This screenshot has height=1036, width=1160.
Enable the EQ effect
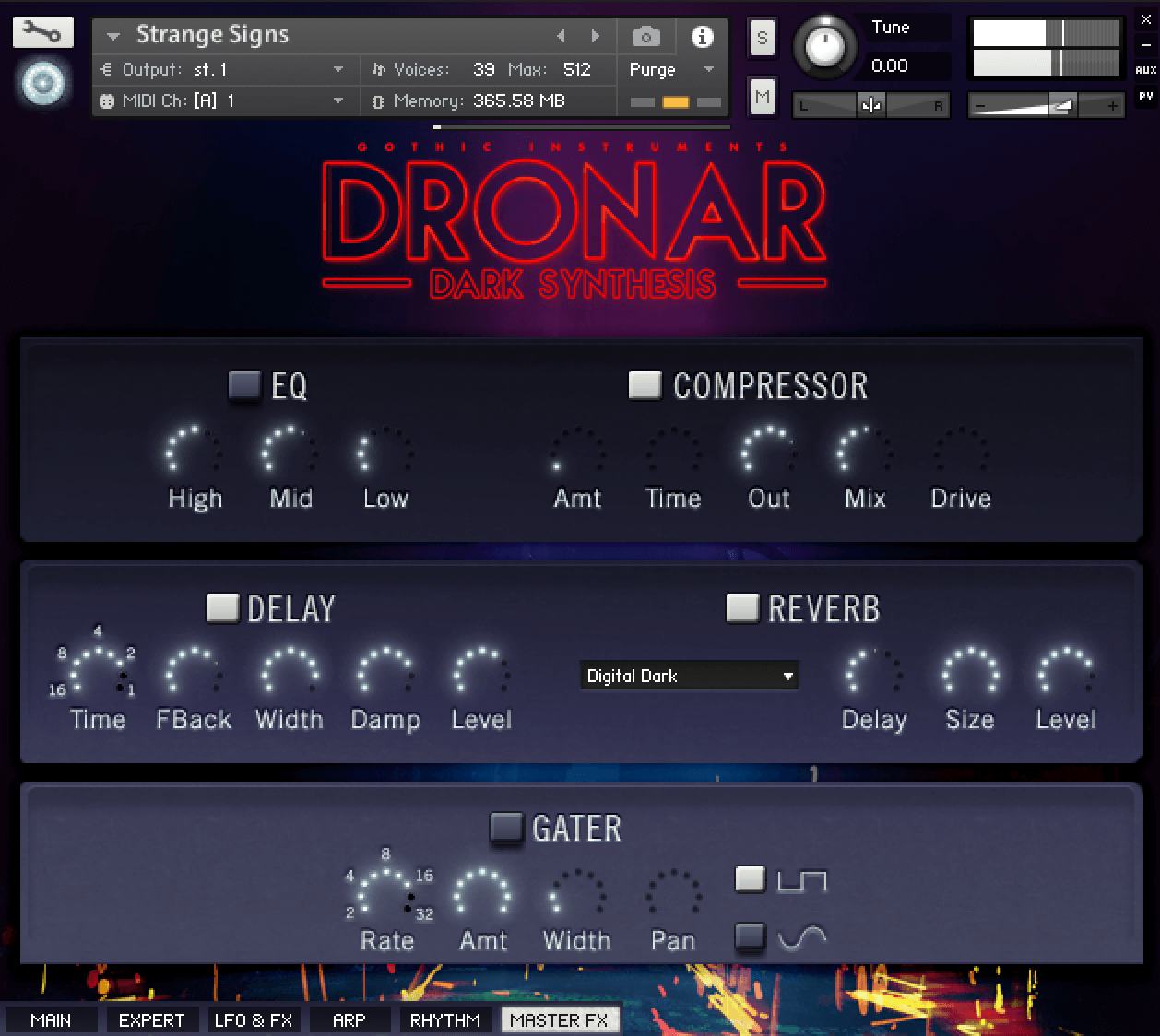pos(244,385)
